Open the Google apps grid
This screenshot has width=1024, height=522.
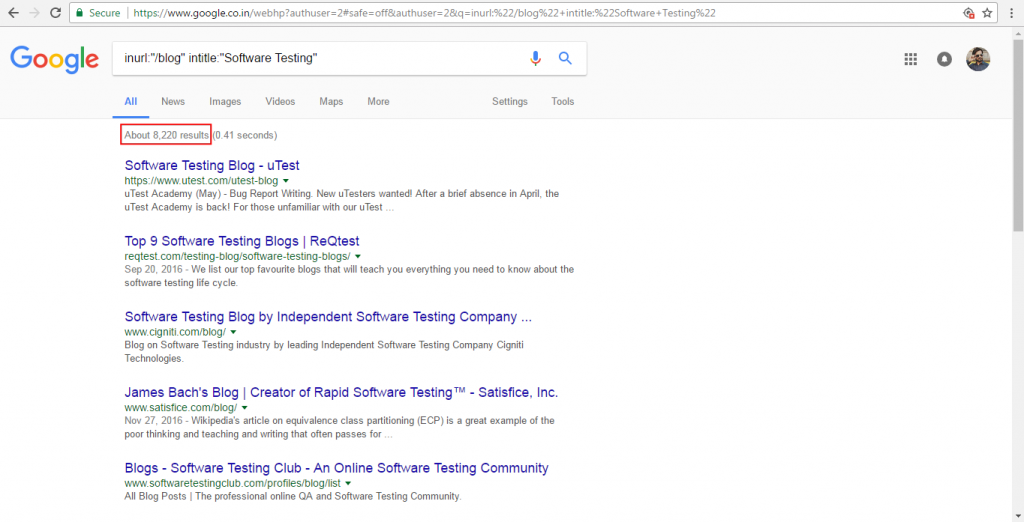click(910, 59)
